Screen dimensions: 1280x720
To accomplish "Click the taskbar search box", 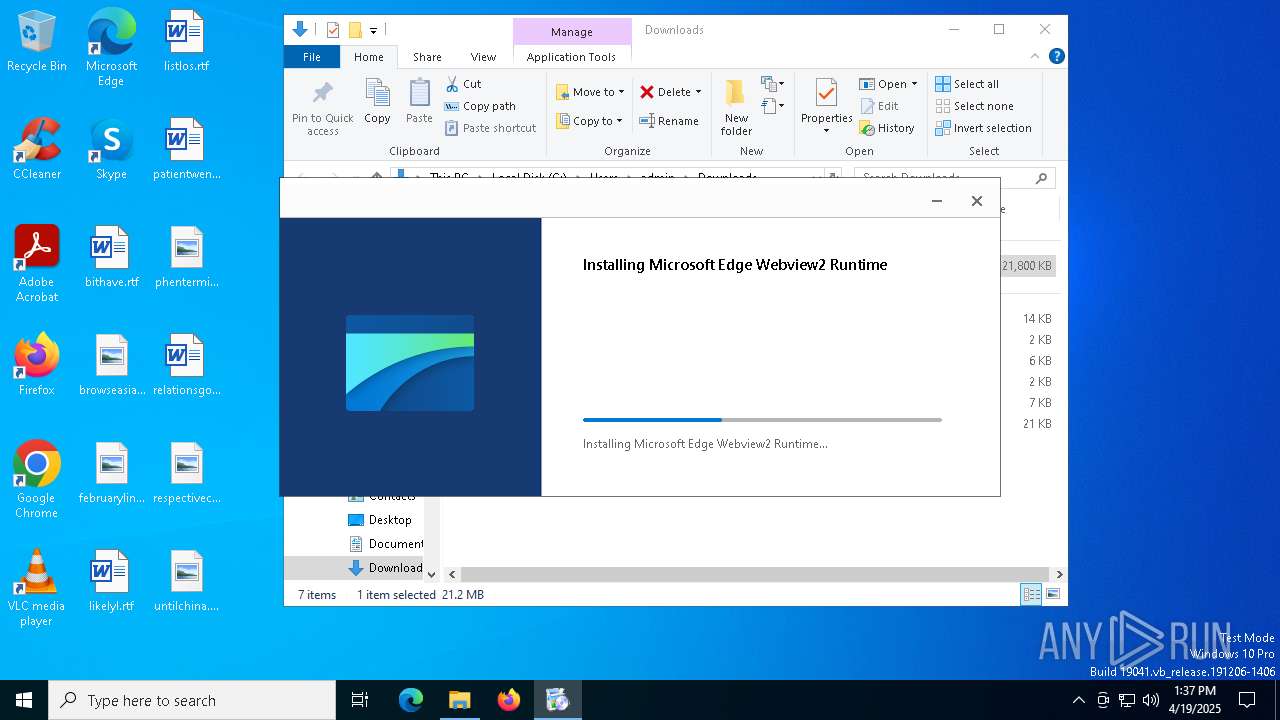I will tap(192, 700).
